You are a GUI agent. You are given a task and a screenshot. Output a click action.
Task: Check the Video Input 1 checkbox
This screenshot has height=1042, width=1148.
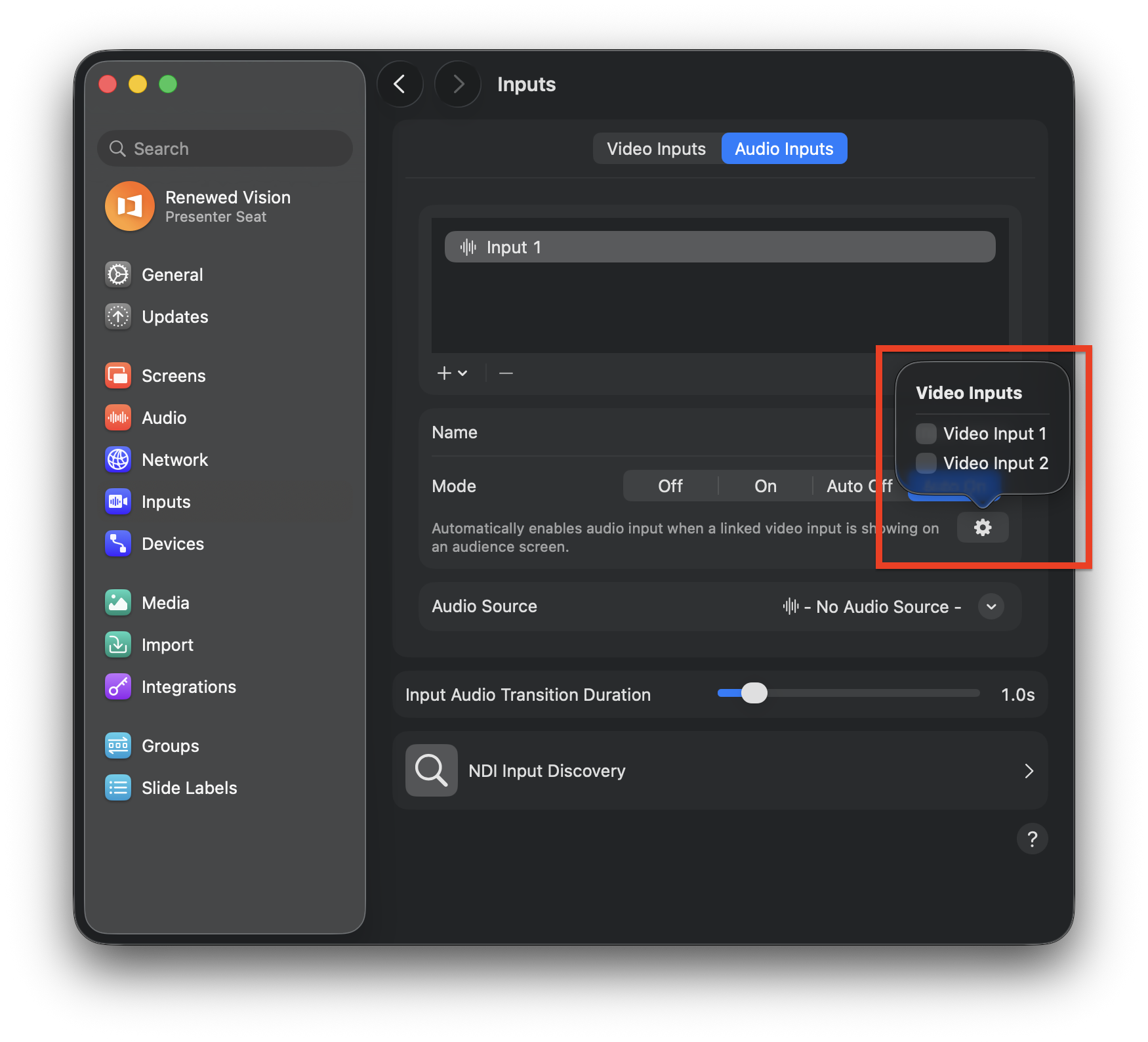(926, 433)
